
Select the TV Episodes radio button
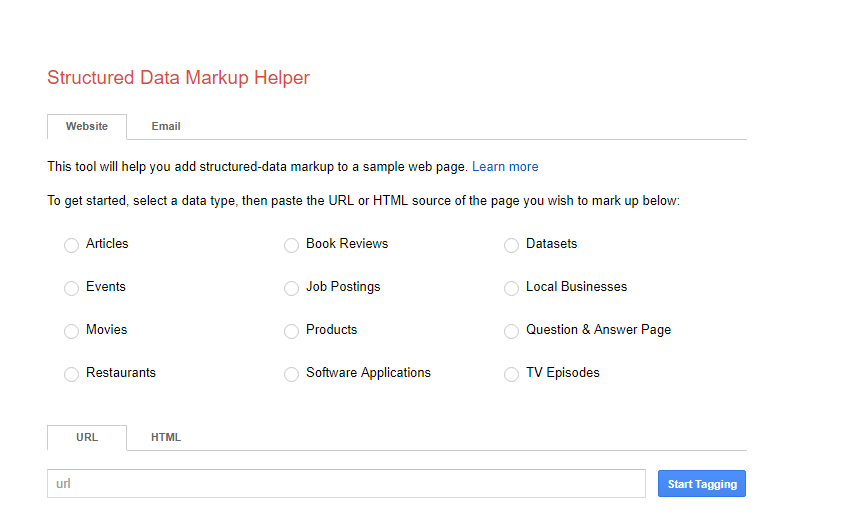[x=511, y=374]
